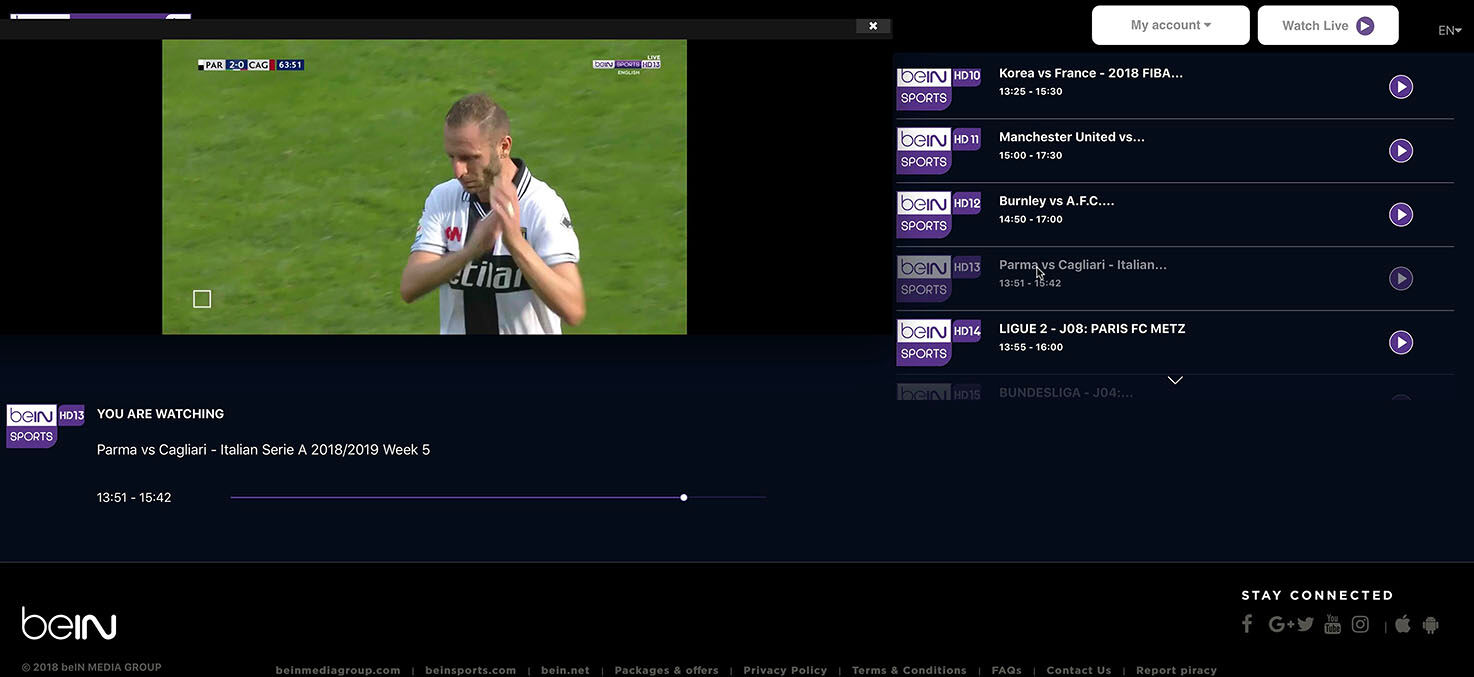Get the Apple iOS app

point(1403,624)
